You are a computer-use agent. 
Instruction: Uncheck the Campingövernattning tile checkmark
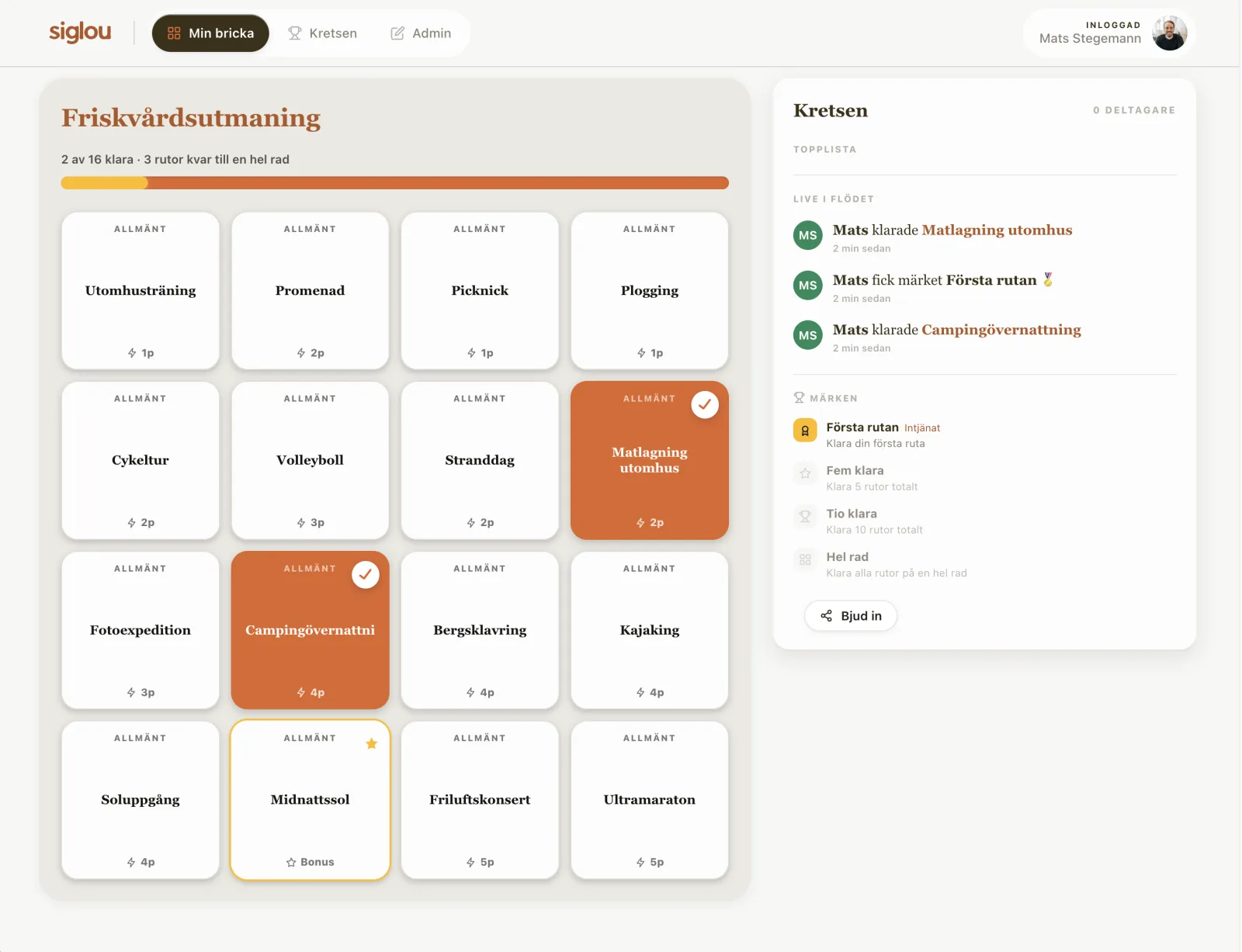click(366, 574)
